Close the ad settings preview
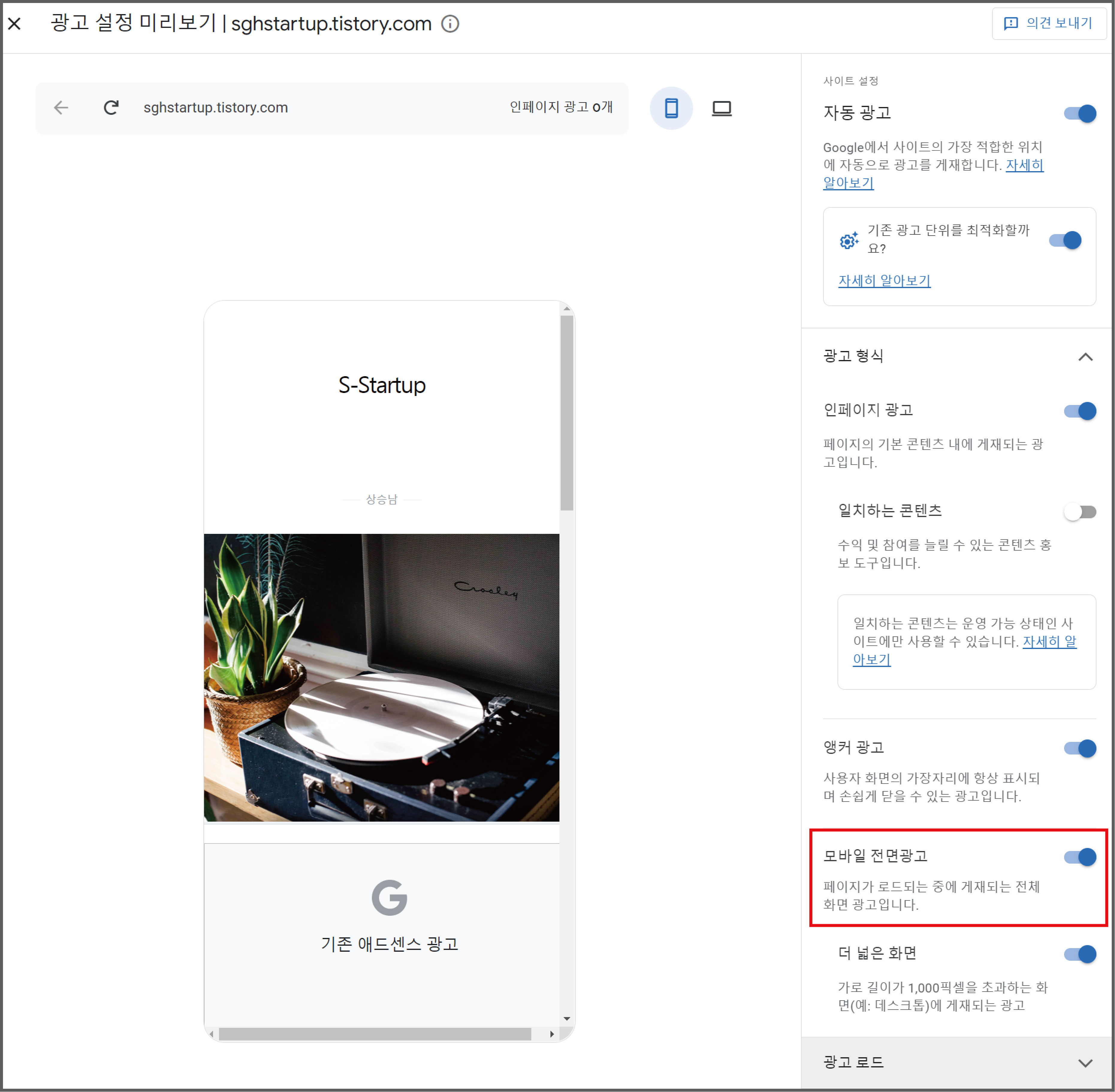The image size is (1115, 1092). 15,23
